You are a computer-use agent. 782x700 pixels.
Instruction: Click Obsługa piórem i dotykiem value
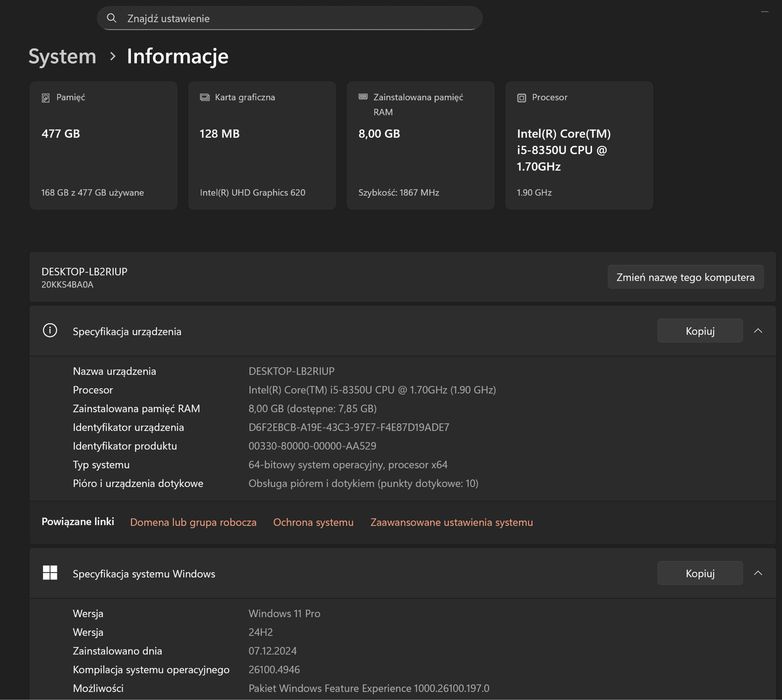pyautogui.click(x=363, y=483)
